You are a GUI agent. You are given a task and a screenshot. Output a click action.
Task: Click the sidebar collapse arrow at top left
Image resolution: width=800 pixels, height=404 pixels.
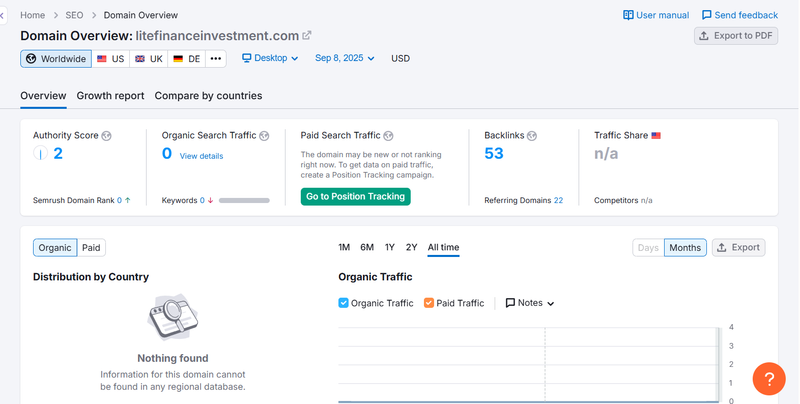(3, 16)
